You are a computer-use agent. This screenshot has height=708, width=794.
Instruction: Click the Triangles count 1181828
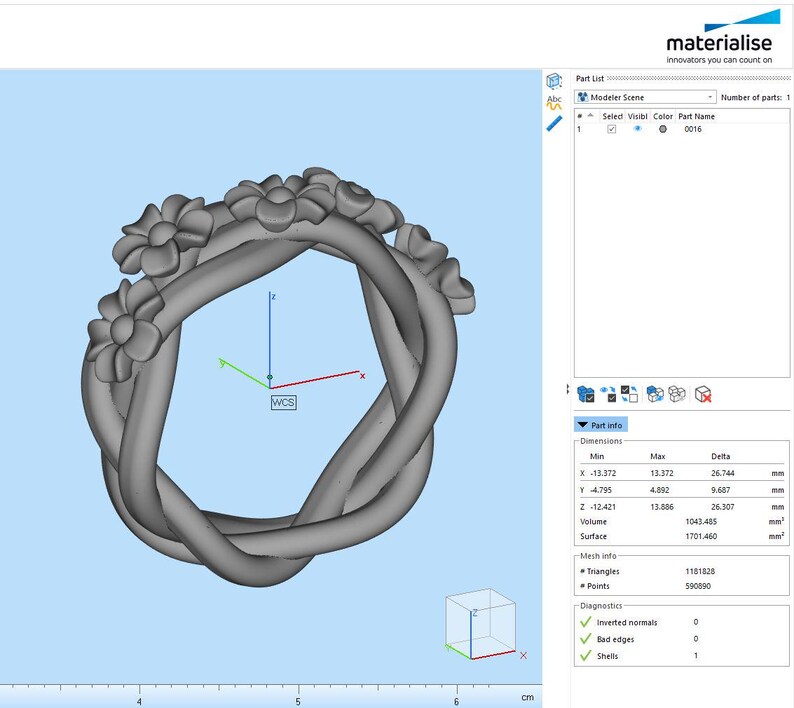700,571
